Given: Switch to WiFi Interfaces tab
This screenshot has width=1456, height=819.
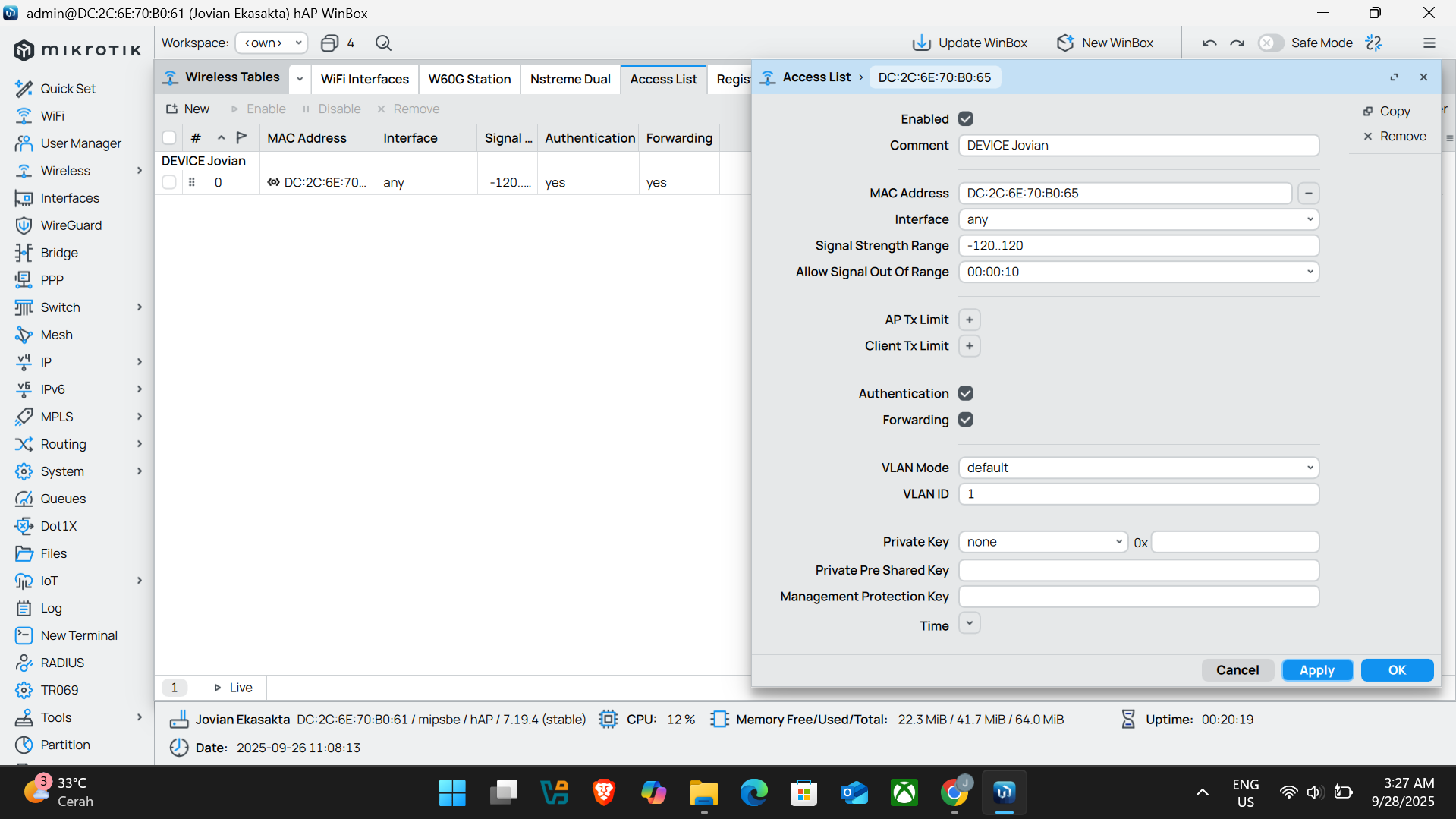Looking at the screenshot, I should coord(364,79).
